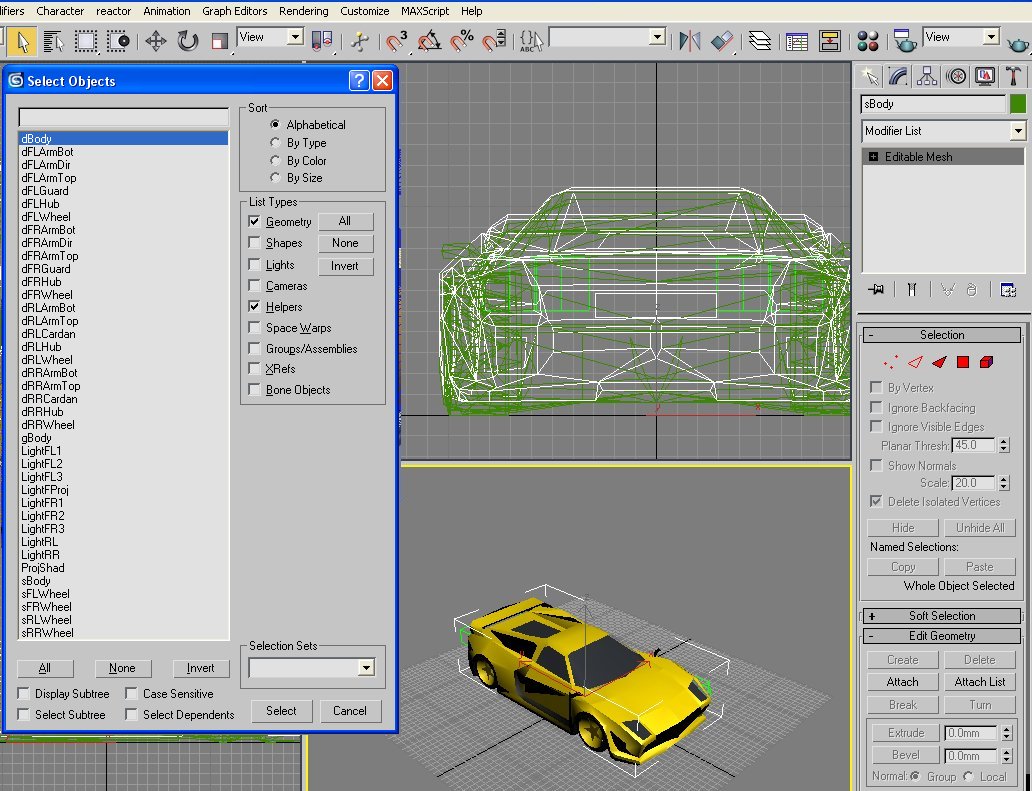Open the Hierarchy panel tab
This screenshot has height=791, width=1032.
pyautogui.click(x=927, y=76)
